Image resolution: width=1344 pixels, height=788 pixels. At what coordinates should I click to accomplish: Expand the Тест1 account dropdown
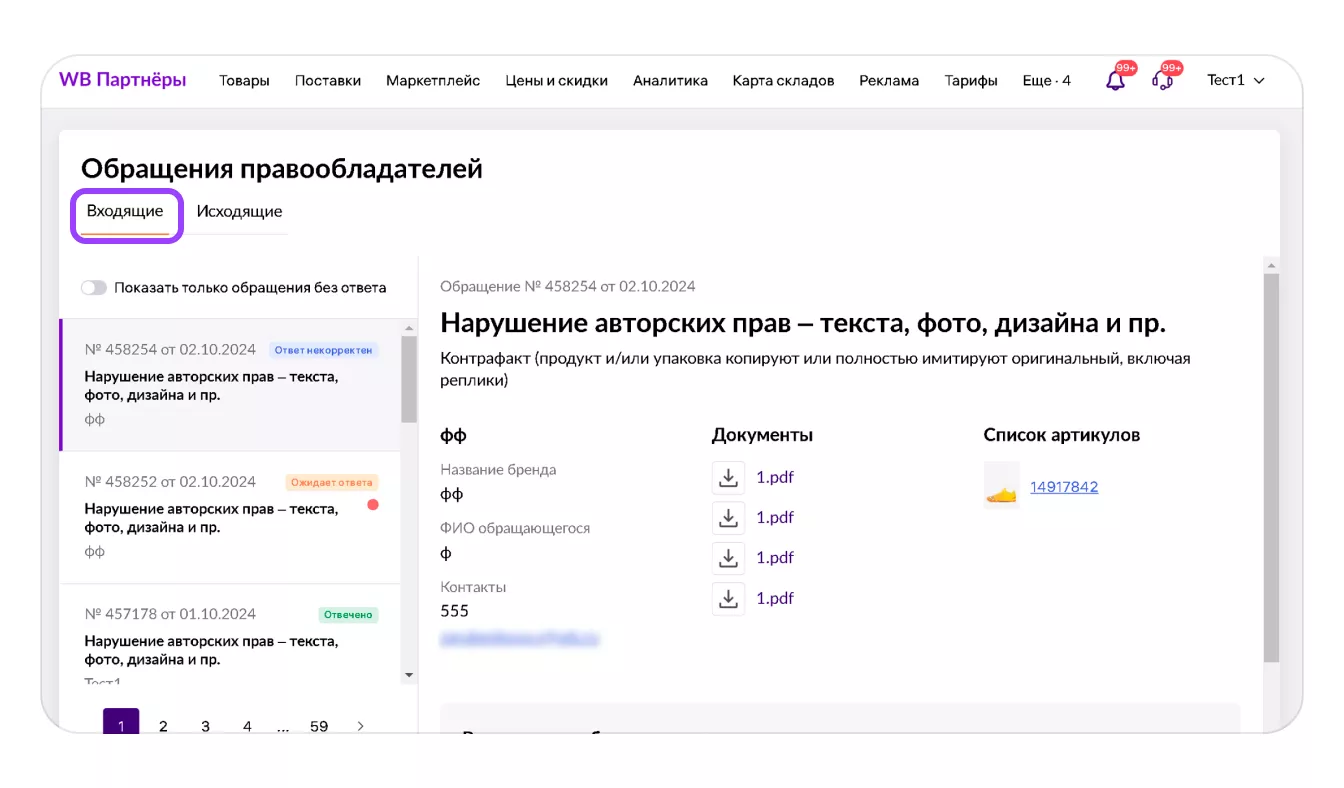(1236, 80)
